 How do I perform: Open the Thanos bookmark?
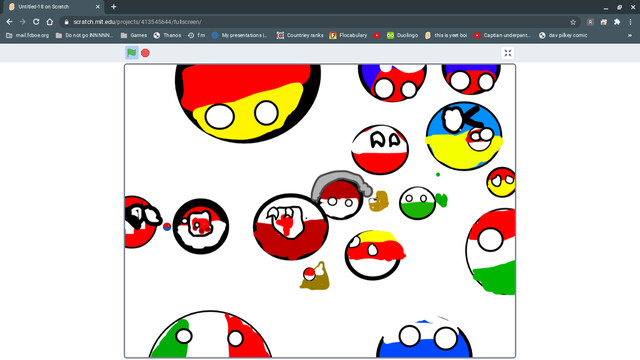click(x=167, y=36)
